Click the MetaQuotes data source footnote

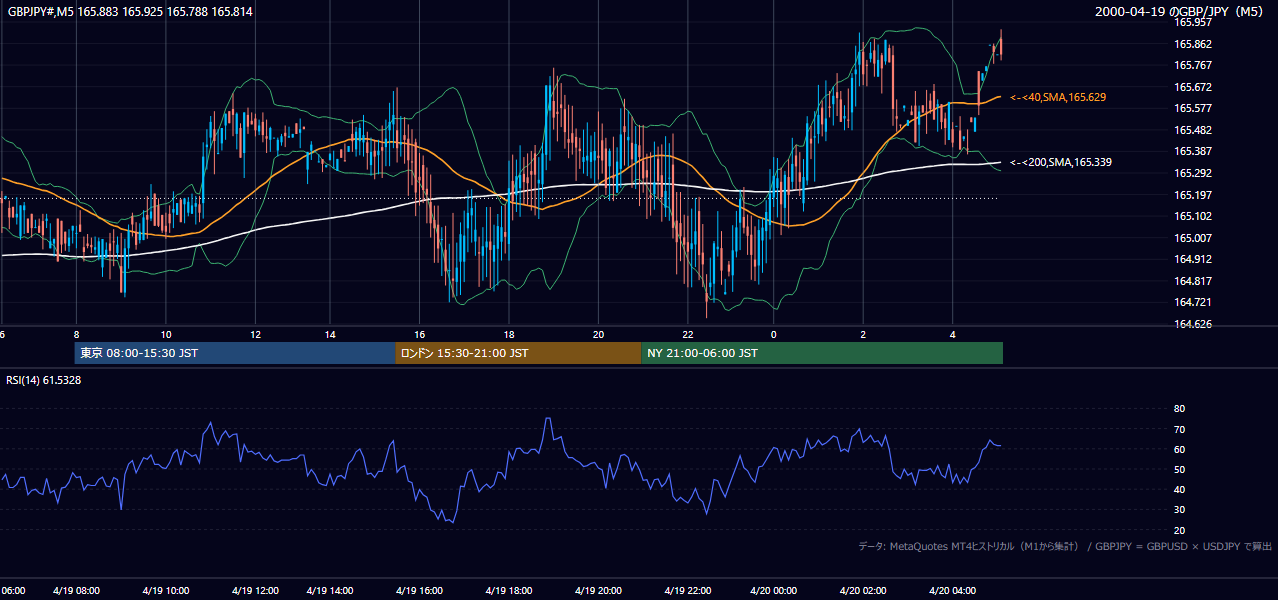pos(1064,546)
